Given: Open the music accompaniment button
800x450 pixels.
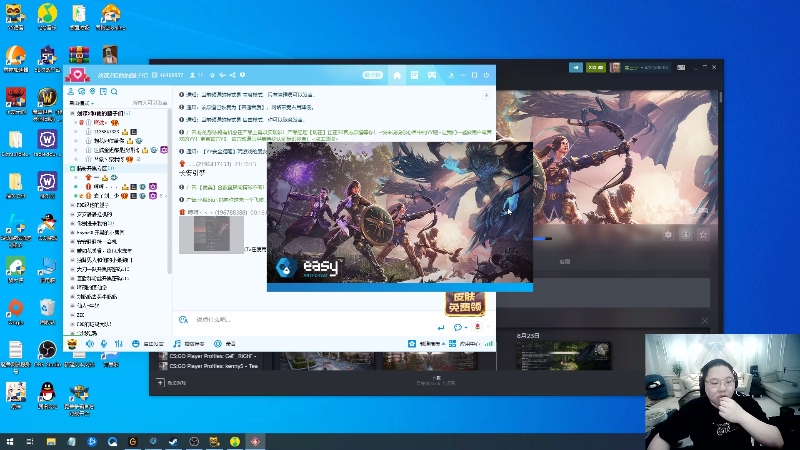Looking at the screenshot, I should [189, 344].
